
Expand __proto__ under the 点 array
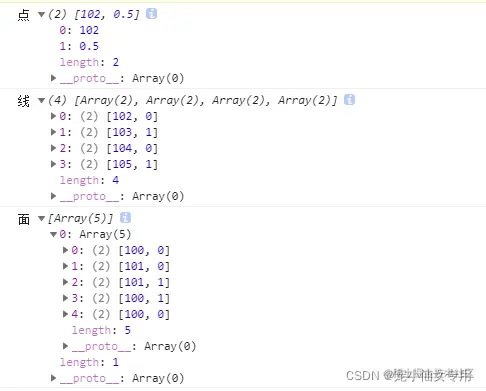(x=53, y=78)
